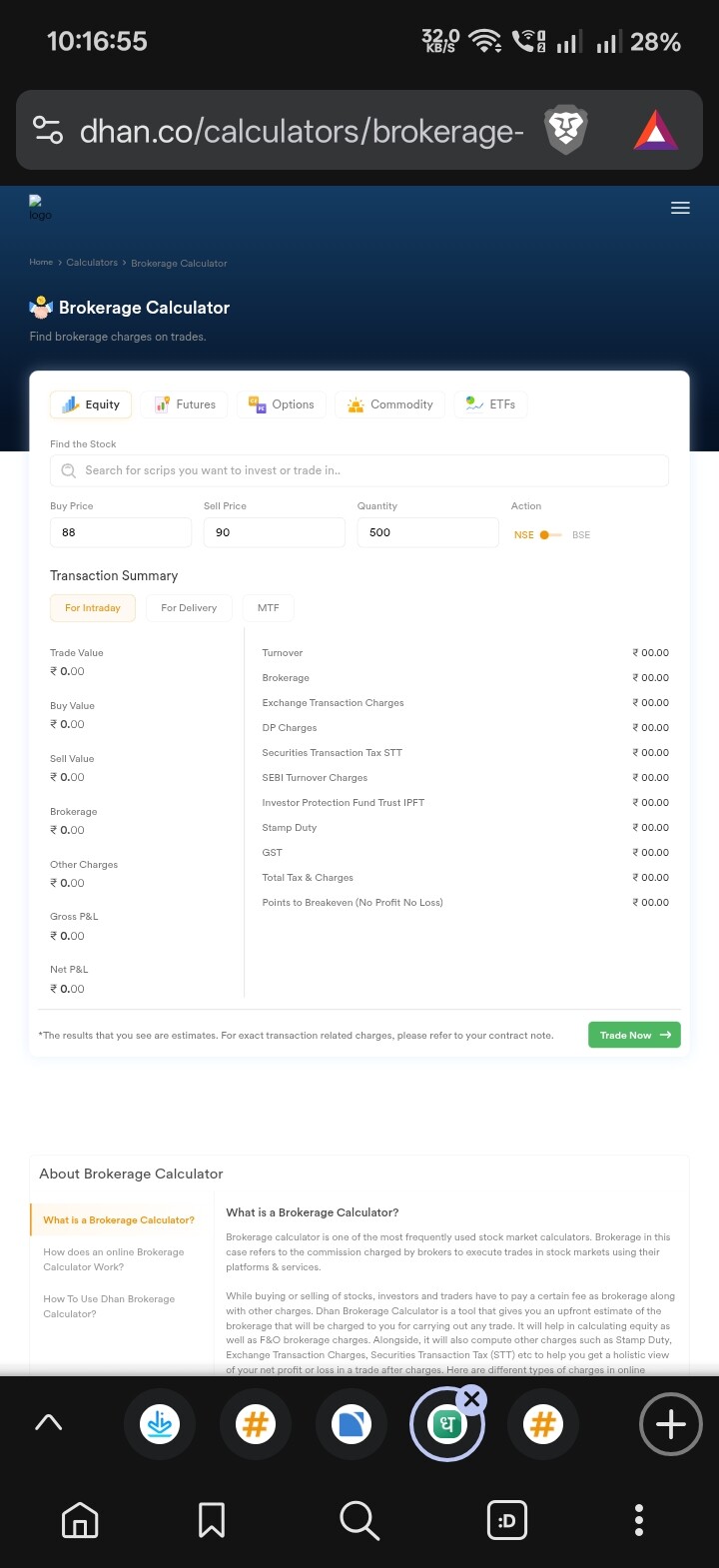Image resolution: width=719 pixels, height=1568 pixels.
Task: Open site settings icon in address bar
Action: point(48,130)
